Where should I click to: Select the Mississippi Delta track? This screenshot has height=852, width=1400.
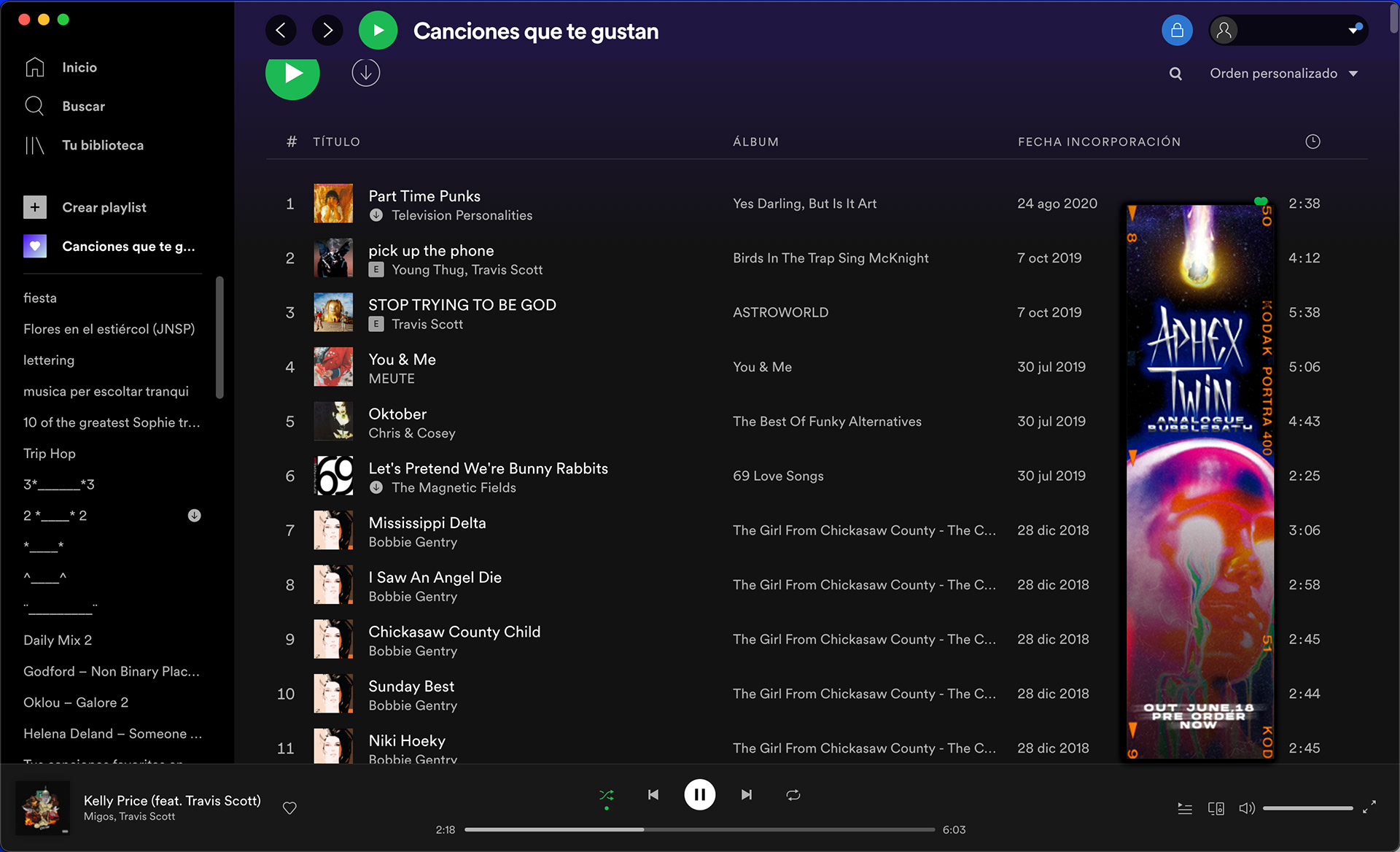click(427, 523)
